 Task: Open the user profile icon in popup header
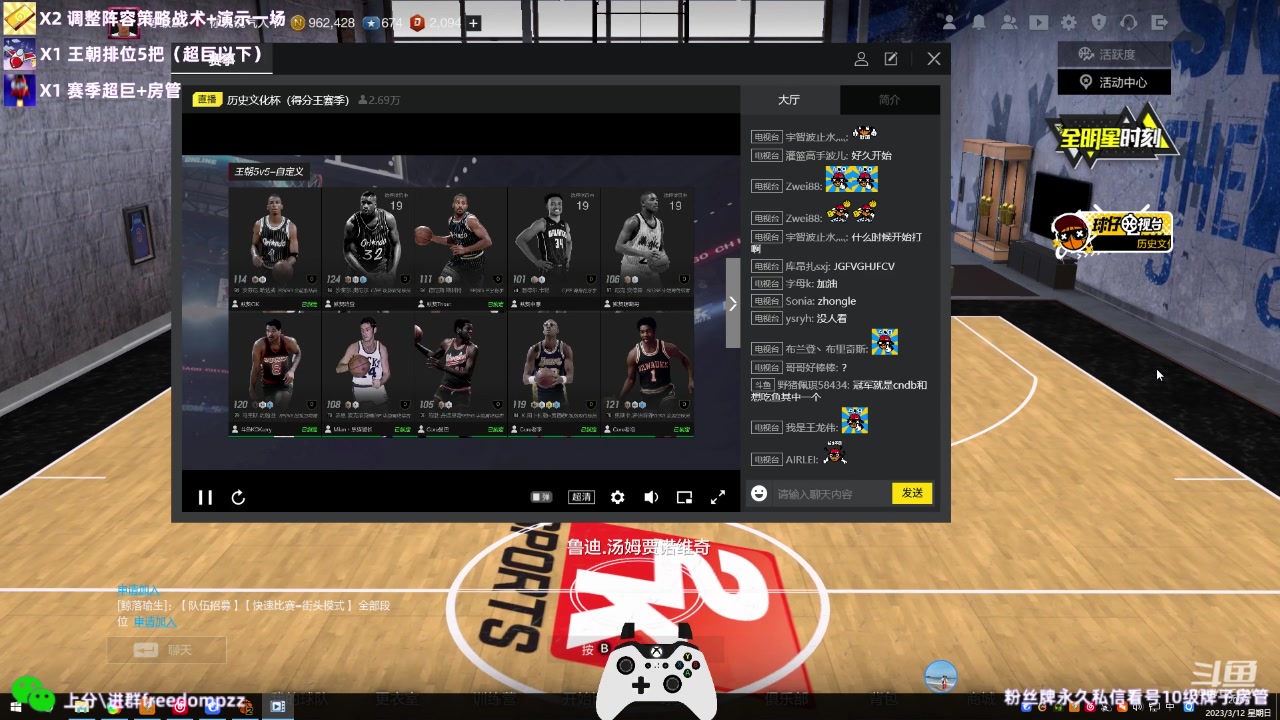tap(861, 59)
